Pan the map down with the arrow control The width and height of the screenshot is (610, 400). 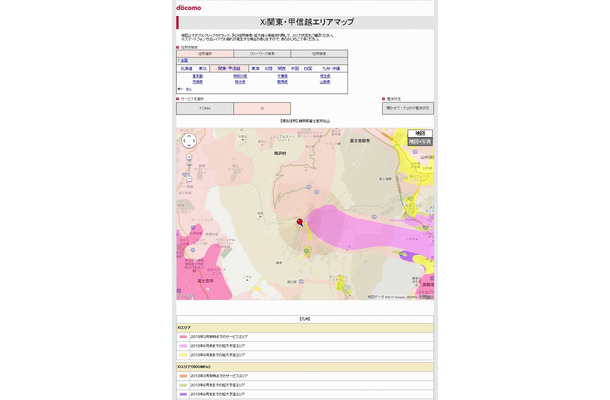coord(189,146)
